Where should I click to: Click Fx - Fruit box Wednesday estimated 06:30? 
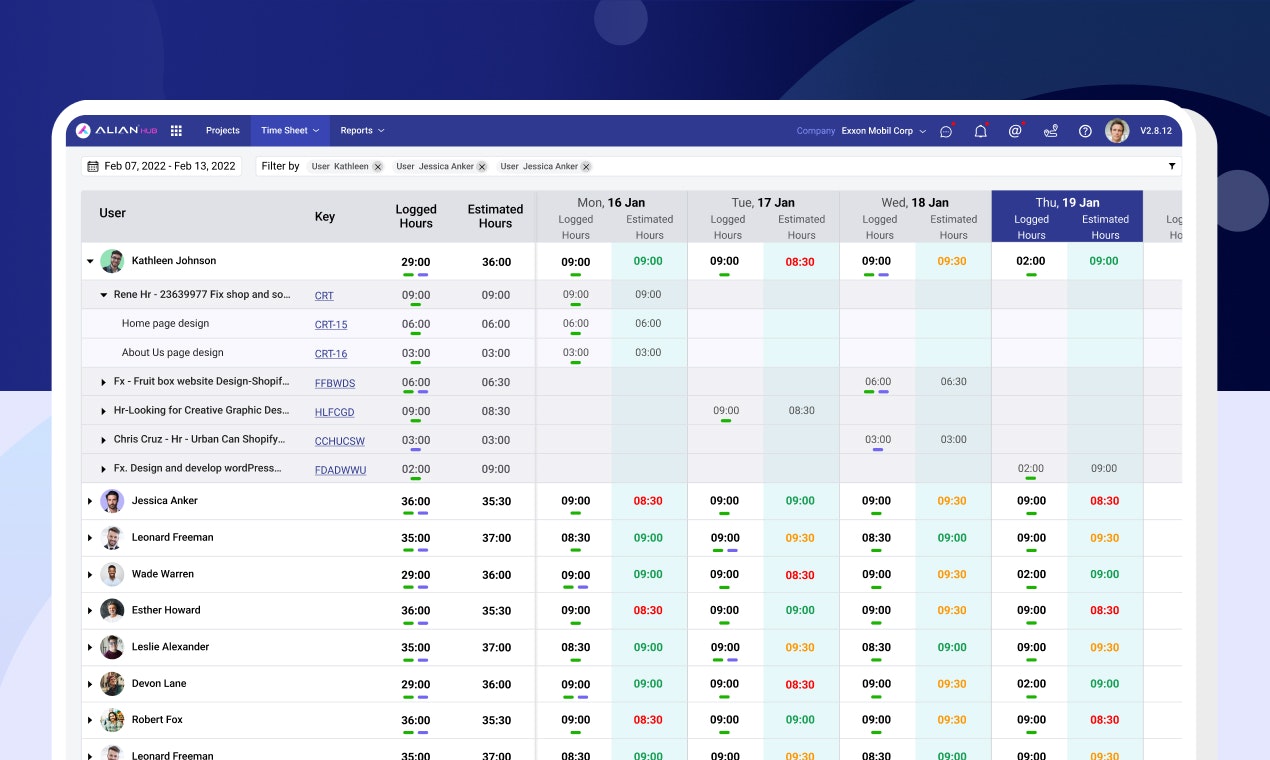(954, 382)
